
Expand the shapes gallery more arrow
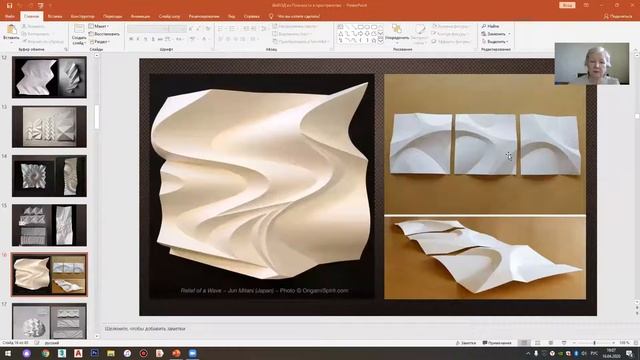[x=380, y=41]
